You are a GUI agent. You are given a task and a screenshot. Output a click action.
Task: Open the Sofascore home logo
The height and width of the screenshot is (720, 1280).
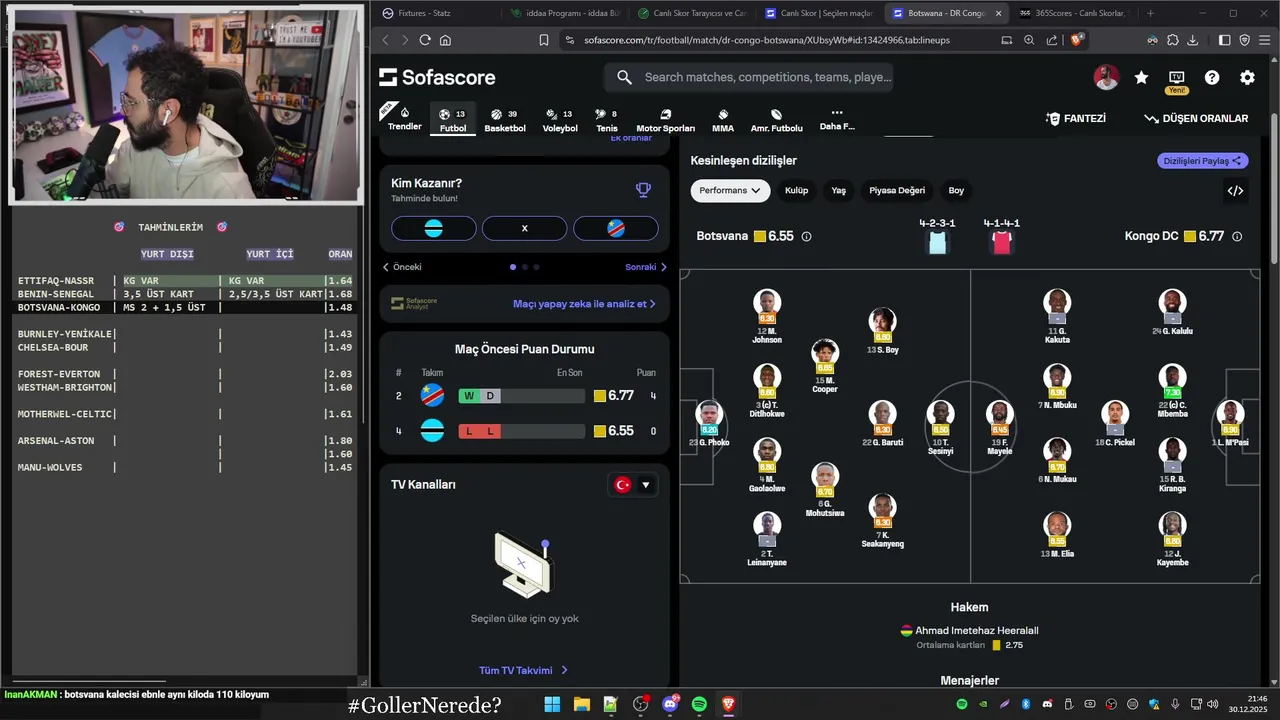click(437, 77)
